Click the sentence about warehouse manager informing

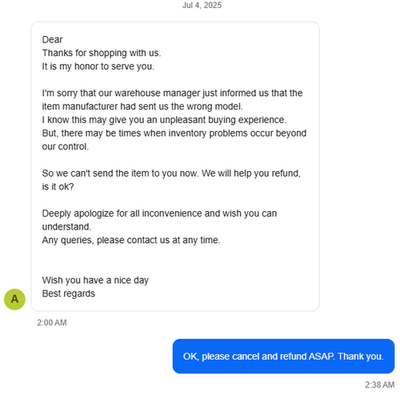pos(172,93)
